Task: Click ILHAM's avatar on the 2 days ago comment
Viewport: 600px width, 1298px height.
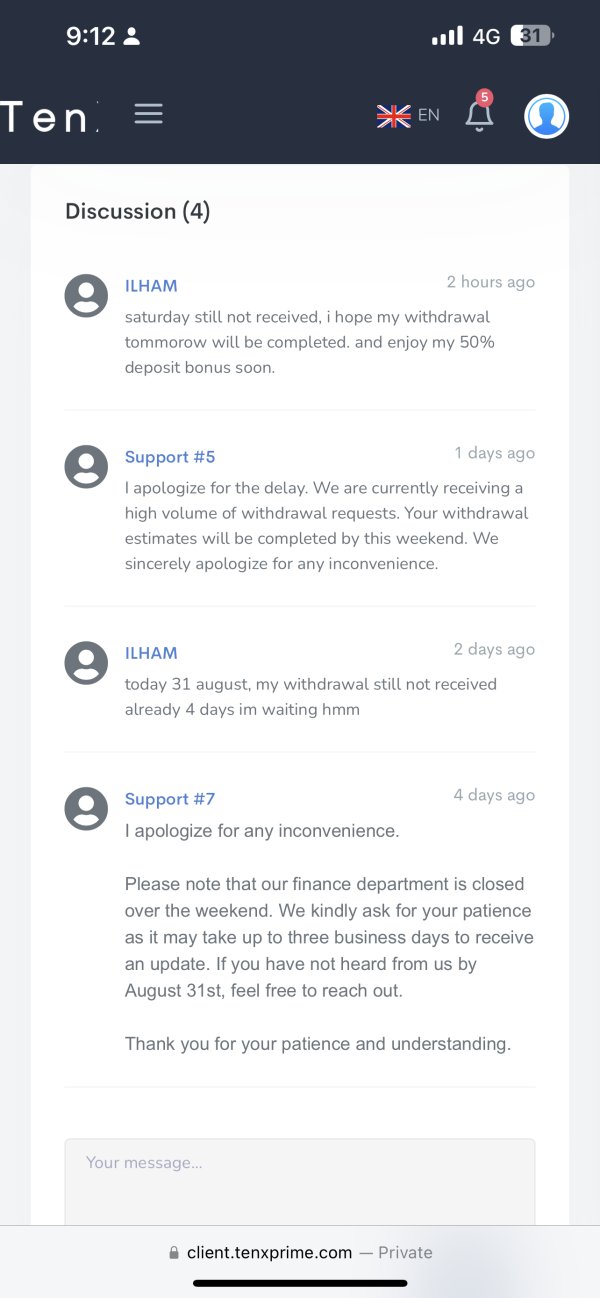Action: coord(86,663)
